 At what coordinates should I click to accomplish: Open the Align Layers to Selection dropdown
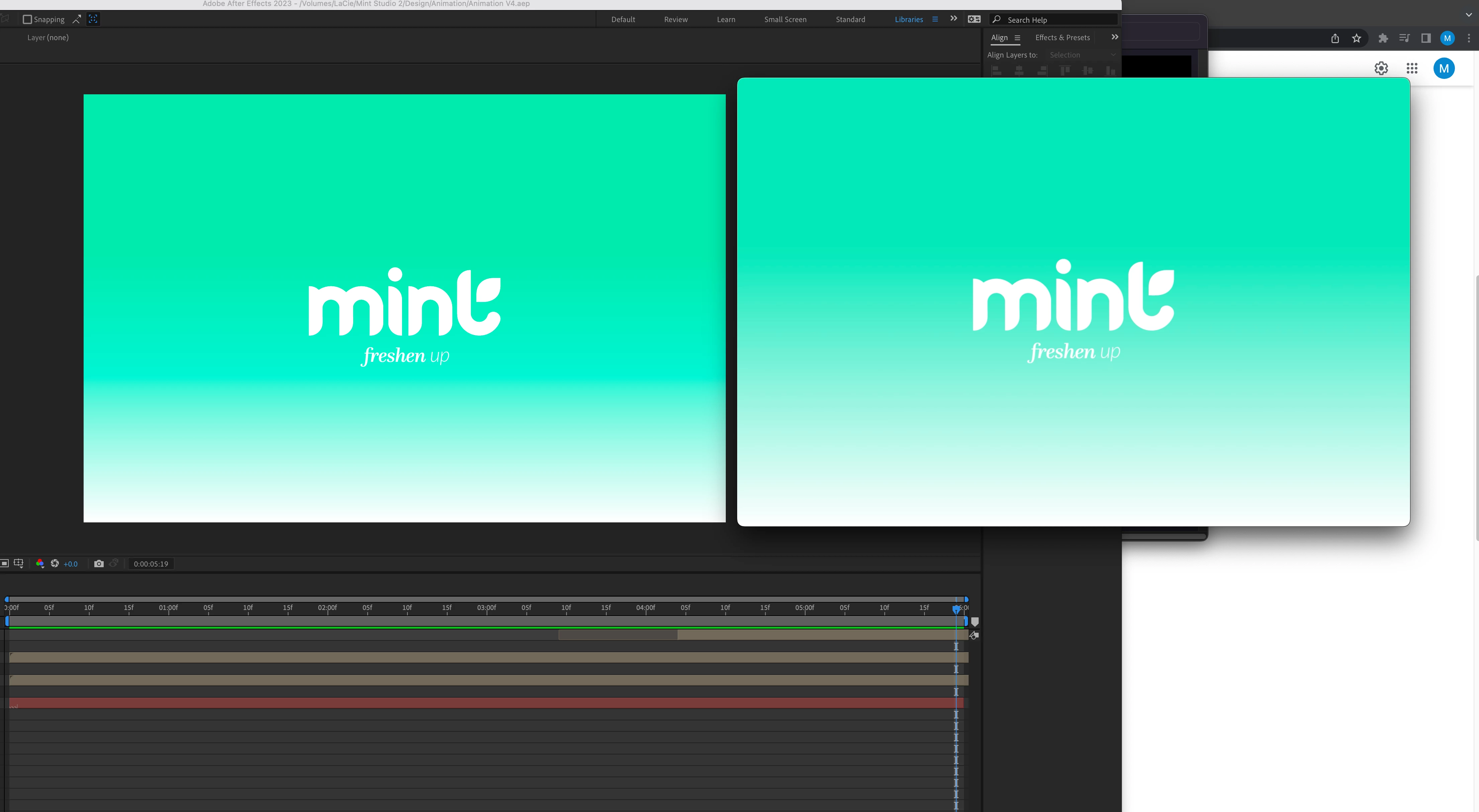click(1082, 55)
